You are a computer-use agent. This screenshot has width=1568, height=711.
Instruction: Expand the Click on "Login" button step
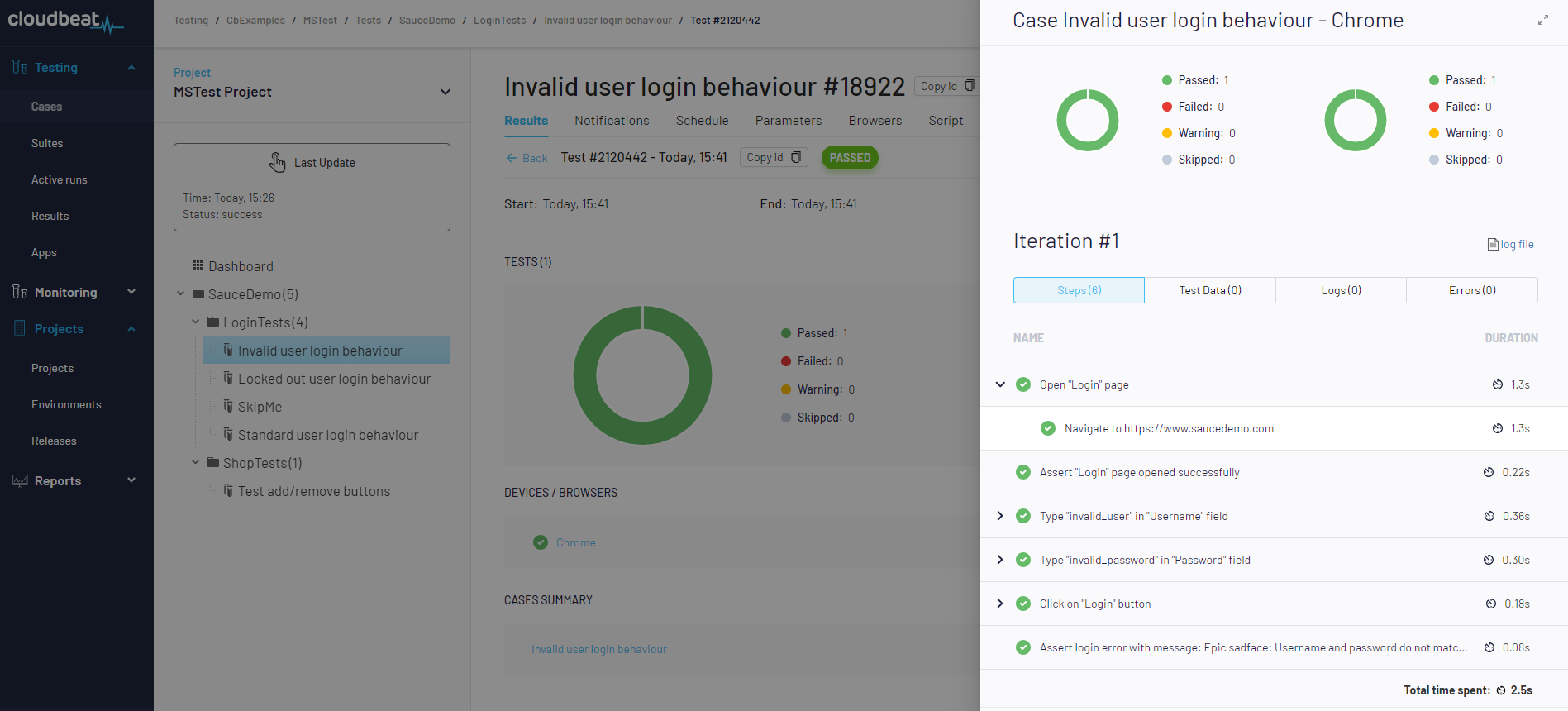(1000, 604)
